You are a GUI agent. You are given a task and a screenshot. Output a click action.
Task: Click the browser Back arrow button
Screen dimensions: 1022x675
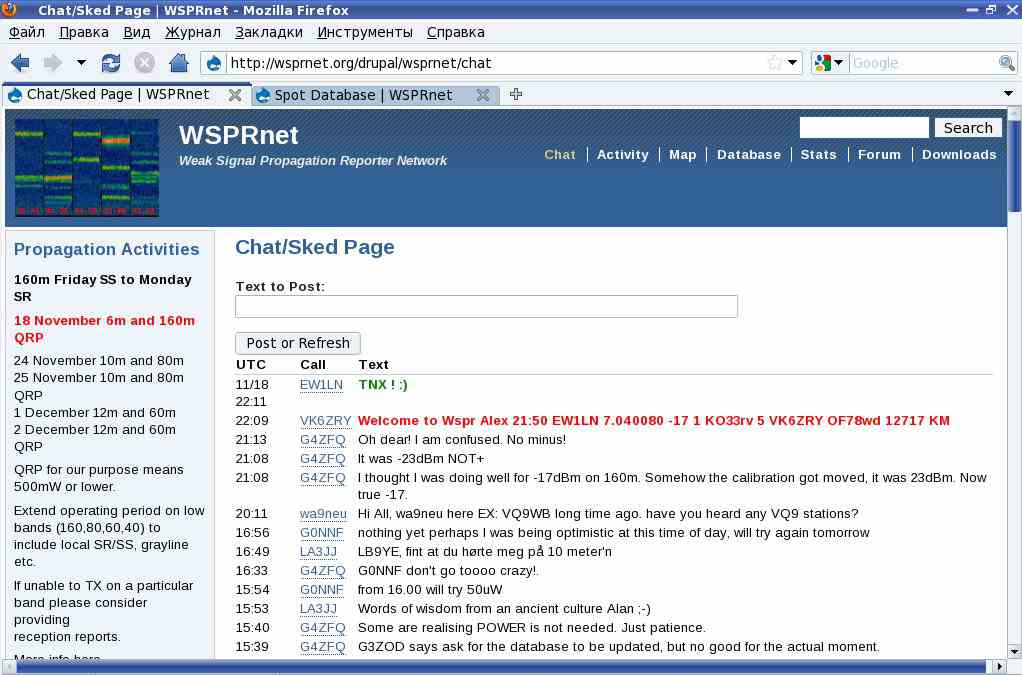click(20, 63)
